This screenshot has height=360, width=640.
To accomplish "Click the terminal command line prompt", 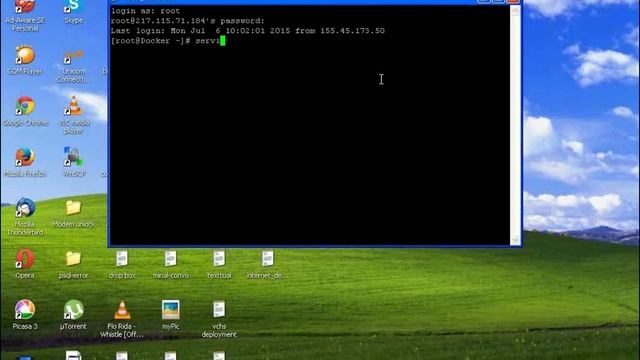I will pos(168,41).
